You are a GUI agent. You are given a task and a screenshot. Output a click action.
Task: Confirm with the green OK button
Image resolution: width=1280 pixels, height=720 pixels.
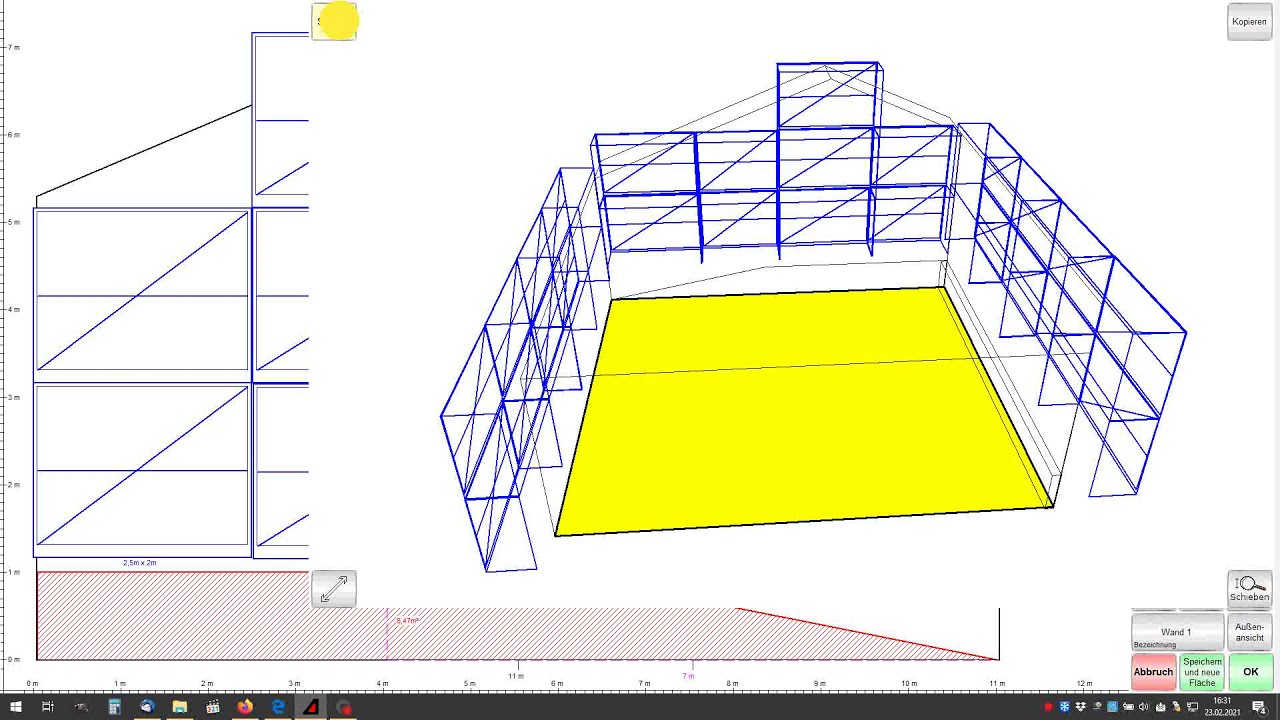coord(1250,672)
